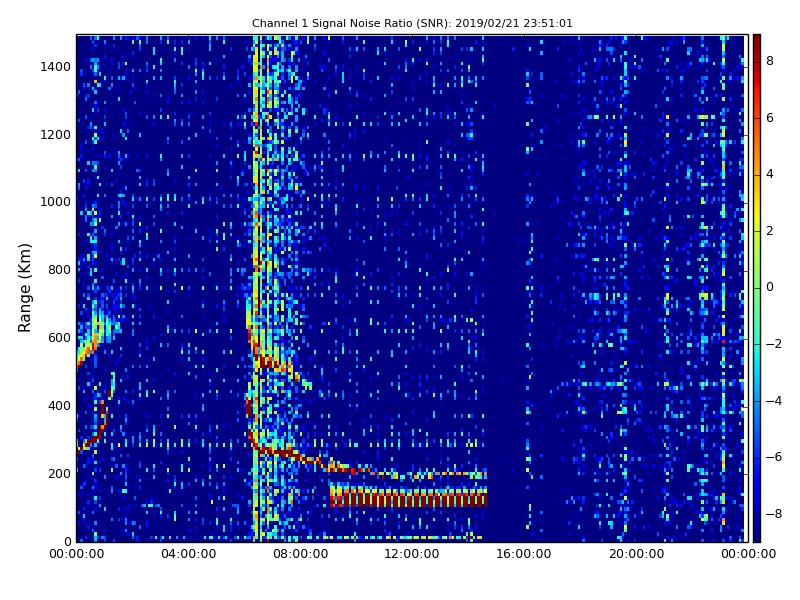Click the colorbar label −4
The width and height of the screenshot is (800, 600).
click(773, 401)
